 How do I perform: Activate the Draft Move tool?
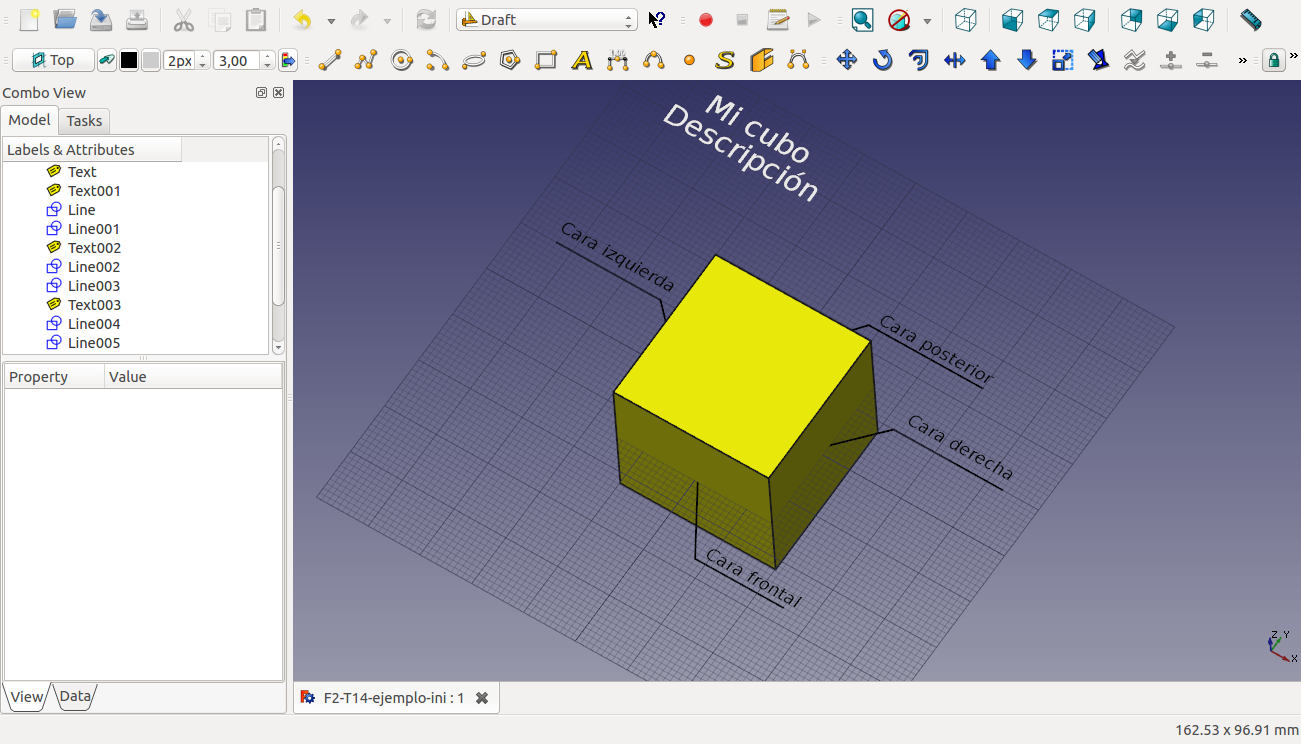[847, 61]
